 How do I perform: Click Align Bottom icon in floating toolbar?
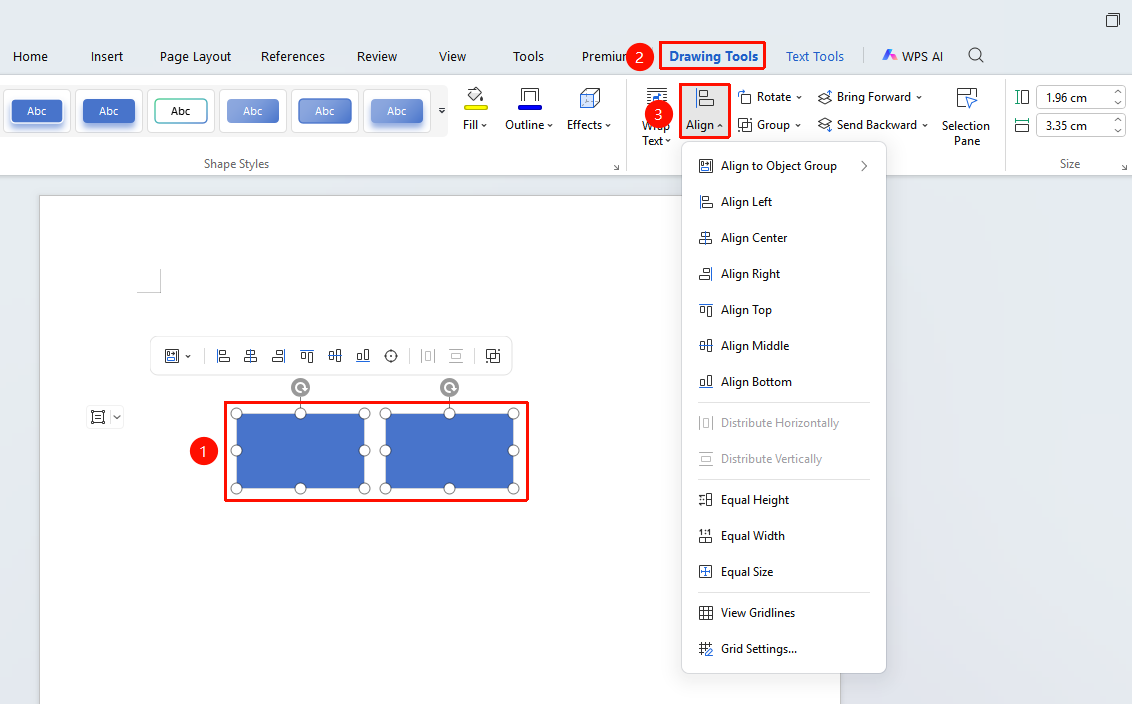click(x=363, y=356)
